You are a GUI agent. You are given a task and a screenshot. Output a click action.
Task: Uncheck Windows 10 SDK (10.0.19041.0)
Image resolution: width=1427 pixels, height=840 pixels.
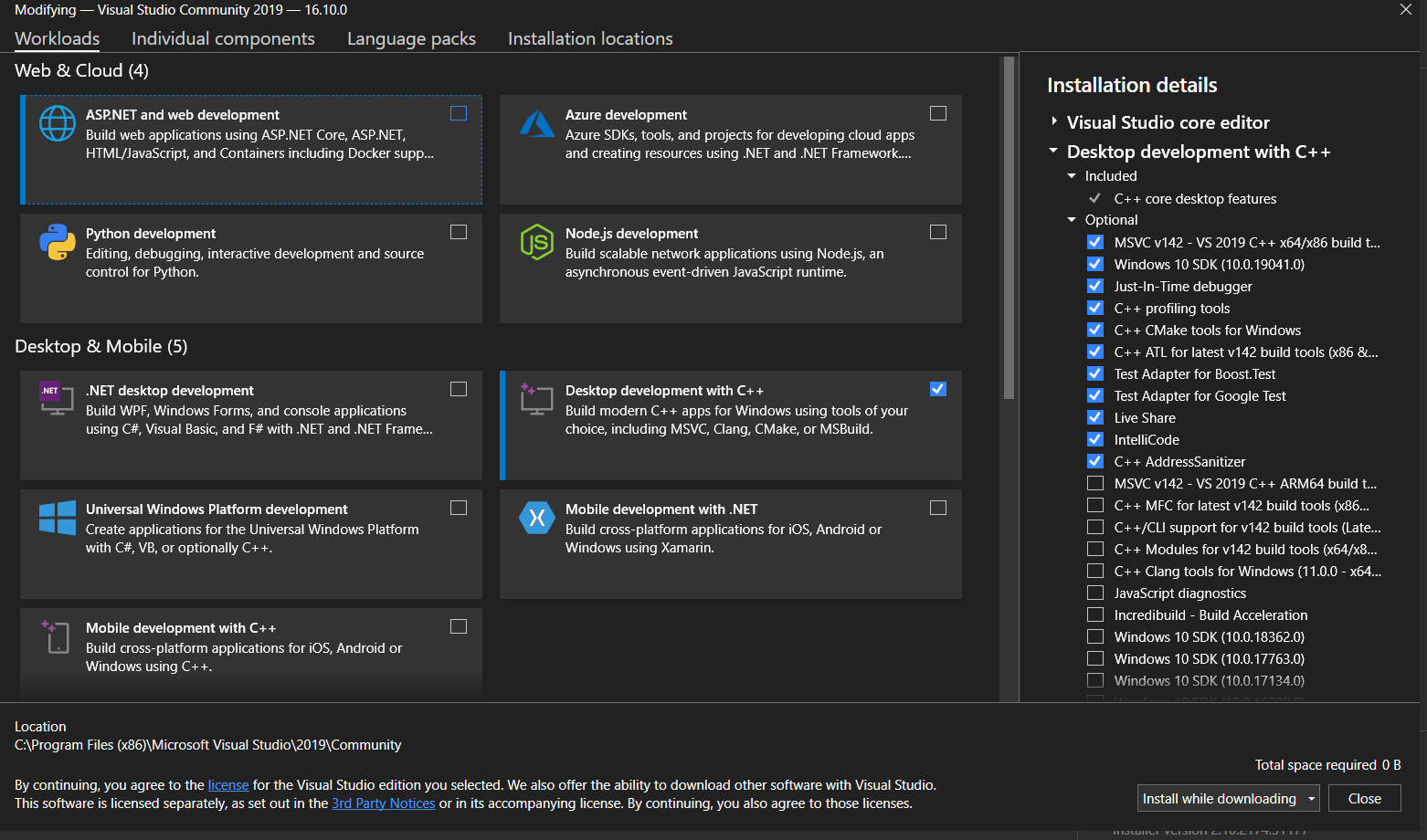(x=1095, y=264)
